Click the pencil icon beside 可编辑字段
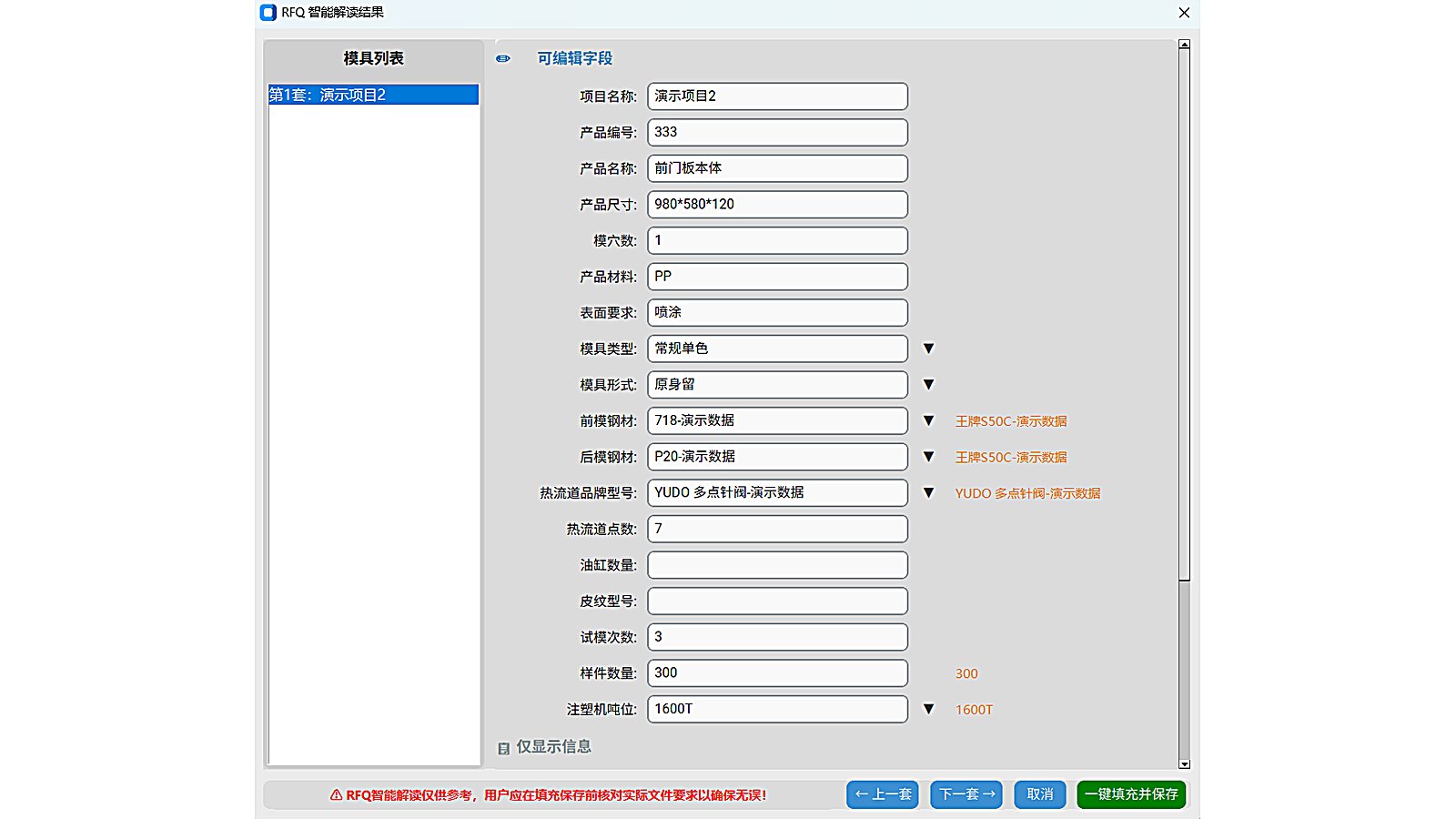 coord(503,58)
